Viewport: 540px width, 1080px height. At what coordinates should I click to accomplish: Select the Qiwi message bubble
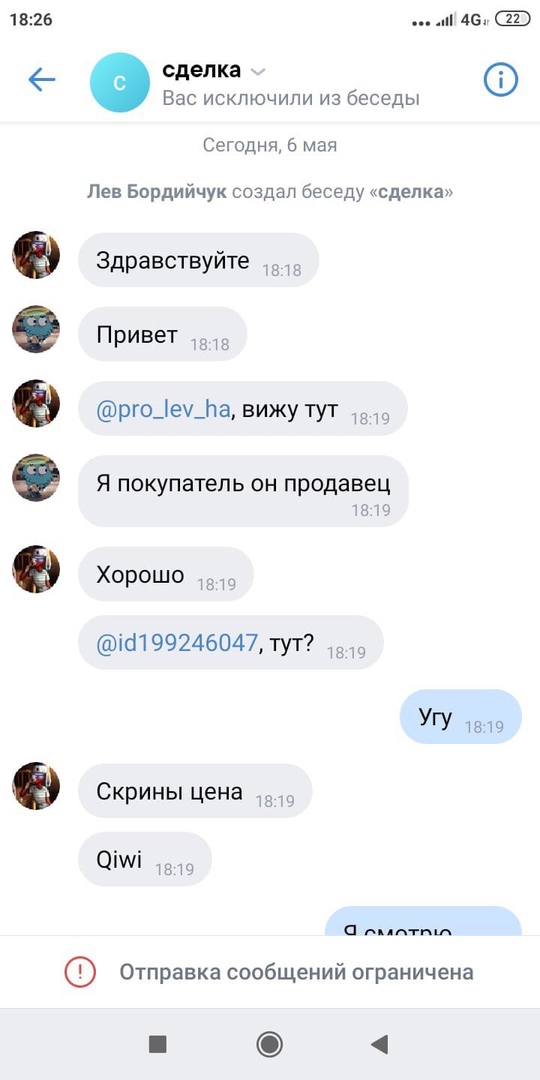tap(145, 859)
